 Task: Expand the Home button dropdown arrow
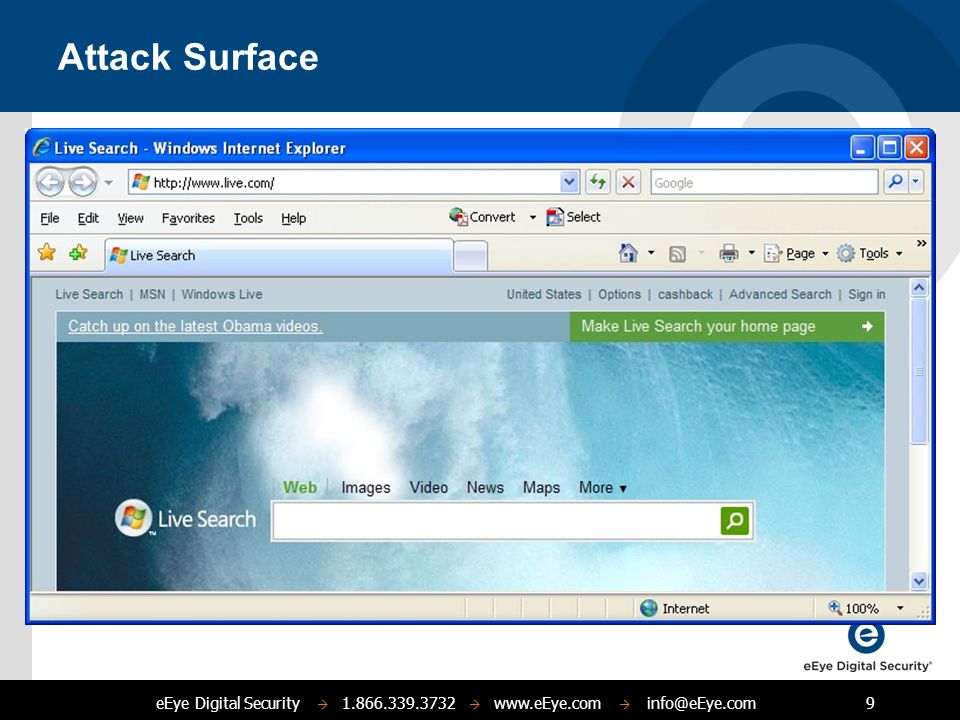(x=651, y=252)
